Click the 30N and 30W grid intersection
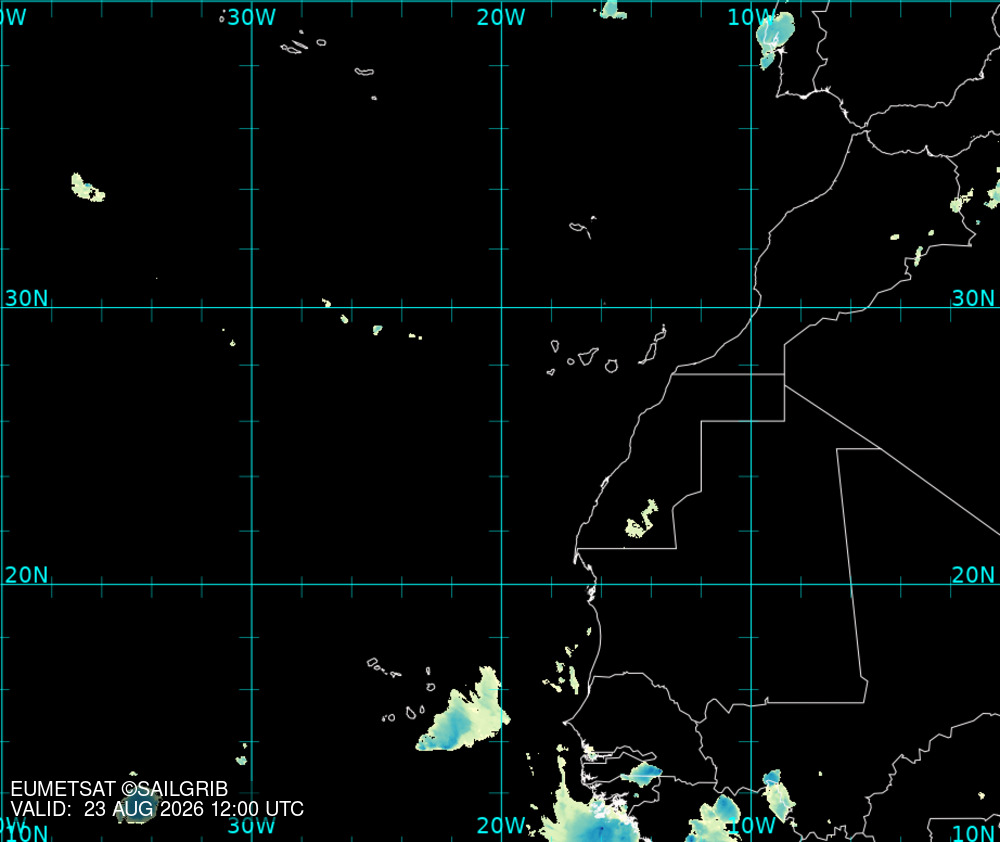This screenshot has width=1000, height=842. (x=252, y=307)
